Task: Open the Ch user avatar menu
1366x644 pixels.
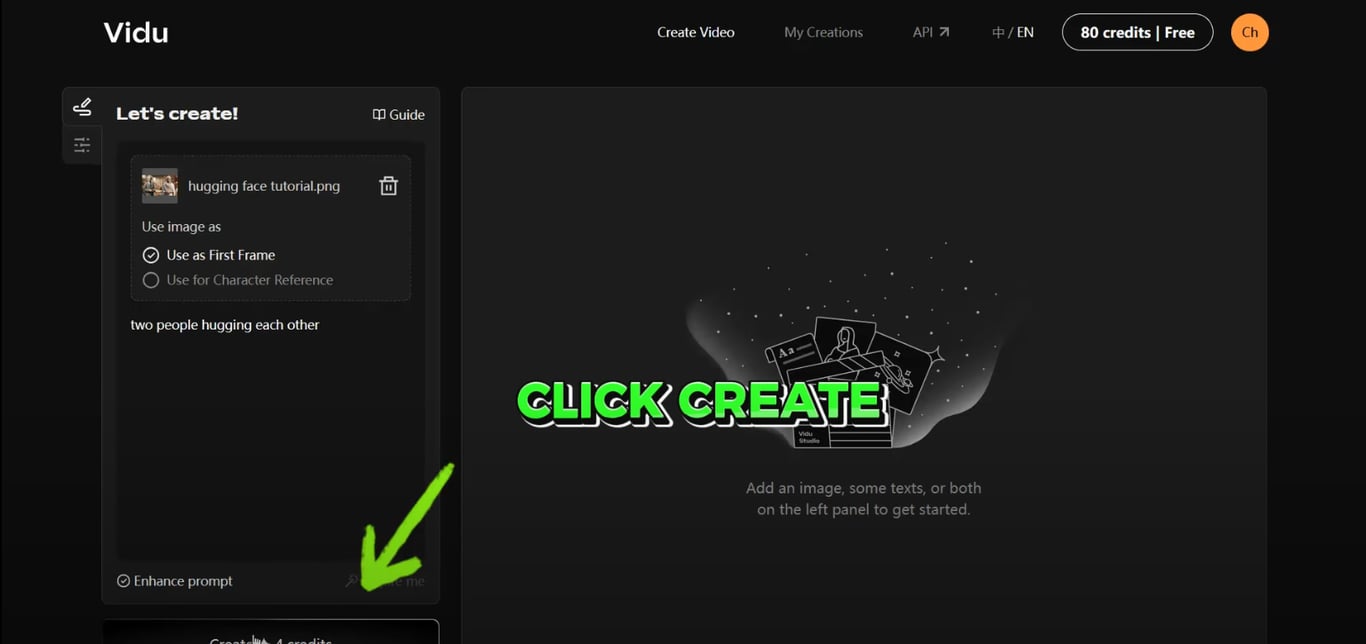Action: tap(1249, 32)
